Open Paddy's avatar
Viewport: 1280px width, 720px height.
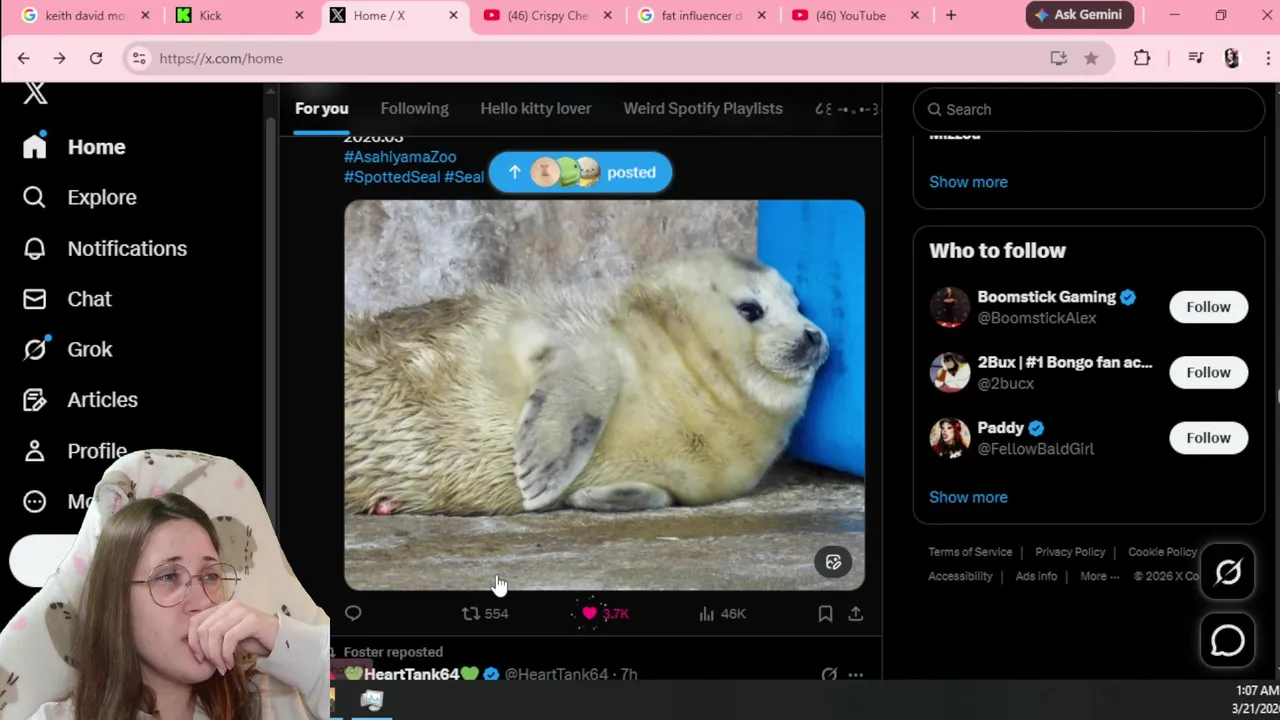pos(949,438)
